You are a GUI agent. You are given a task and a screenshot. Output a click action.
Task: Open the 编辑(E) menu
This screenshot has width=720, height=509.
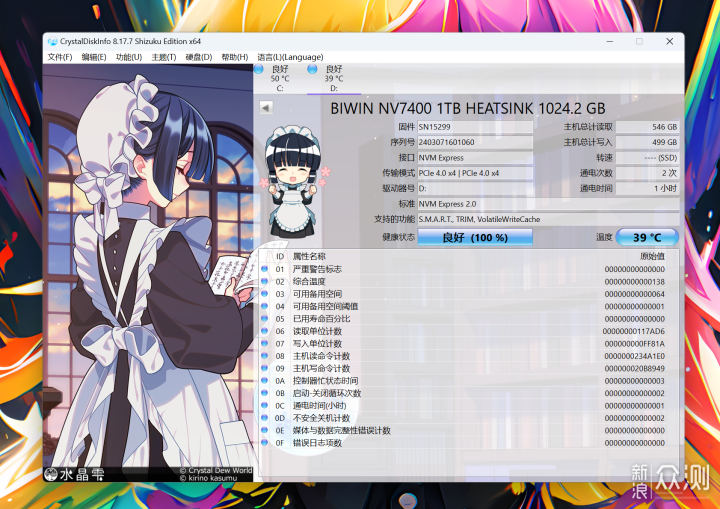coord(94,57)
